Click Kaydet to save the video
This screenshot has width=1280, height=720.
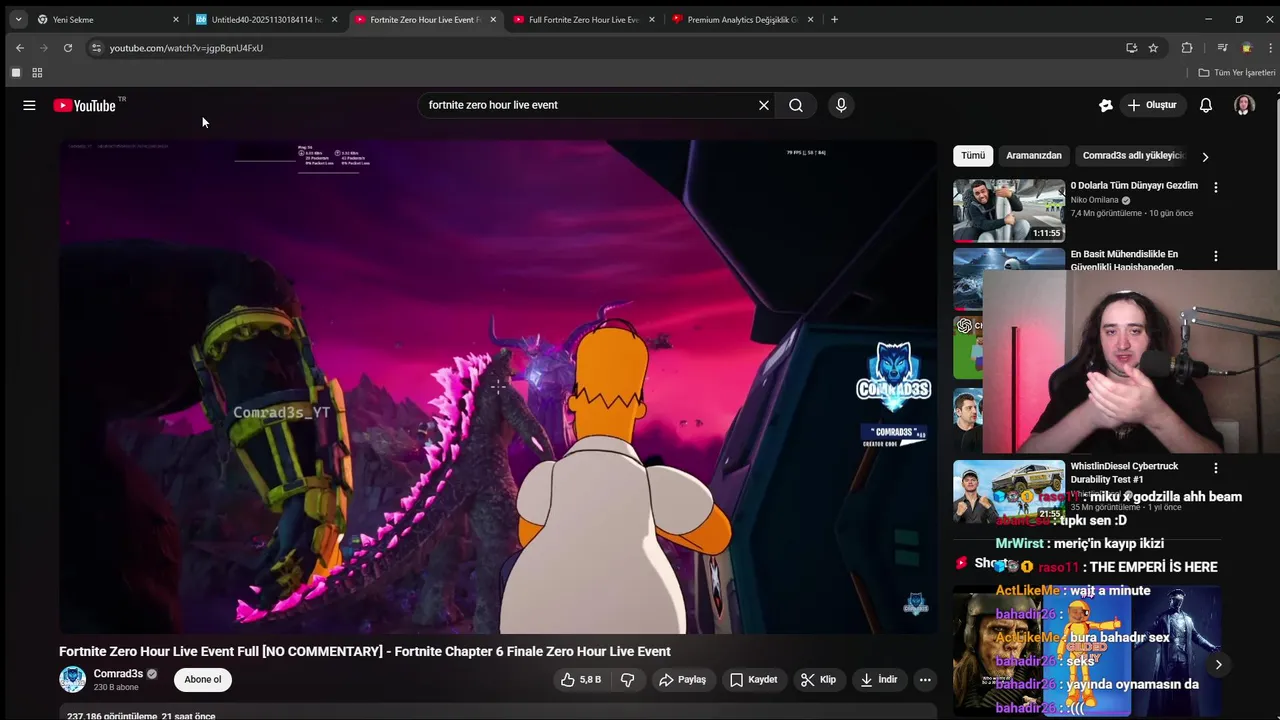753,680
